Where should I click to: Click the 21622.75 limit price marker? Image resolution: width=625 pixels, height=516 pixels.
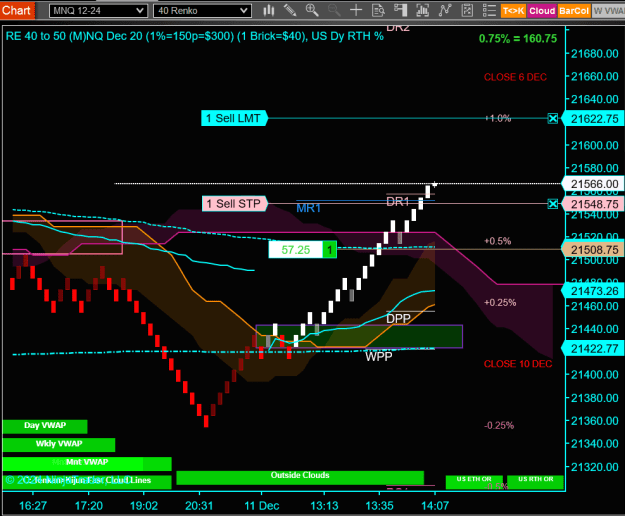click(594, 119)
